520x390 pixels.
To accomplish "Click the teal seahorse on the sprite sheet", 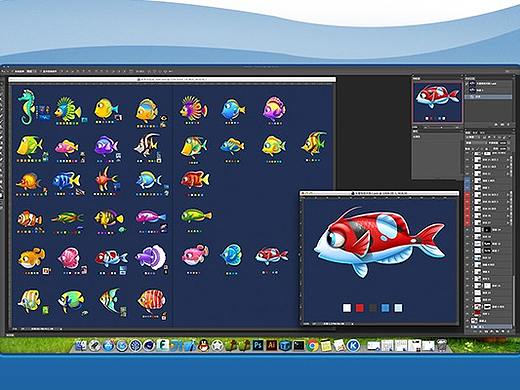I will [26, 106].
